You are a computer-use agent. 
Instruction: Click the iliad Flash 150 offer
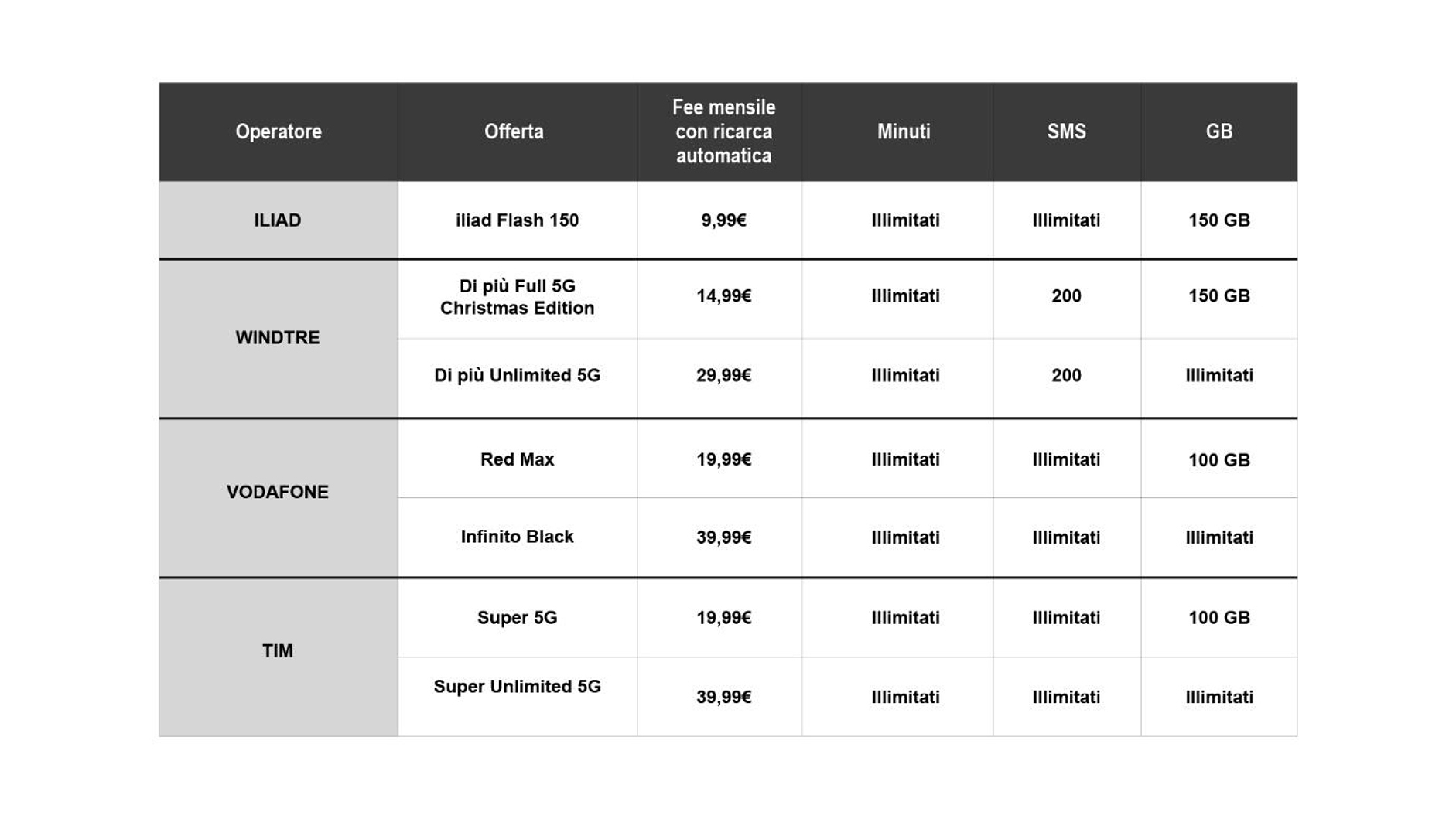[x=517, y=220]
